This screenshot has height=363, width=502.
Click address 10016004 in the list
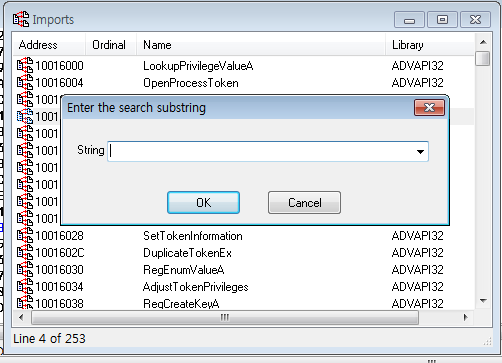point(59,83)
